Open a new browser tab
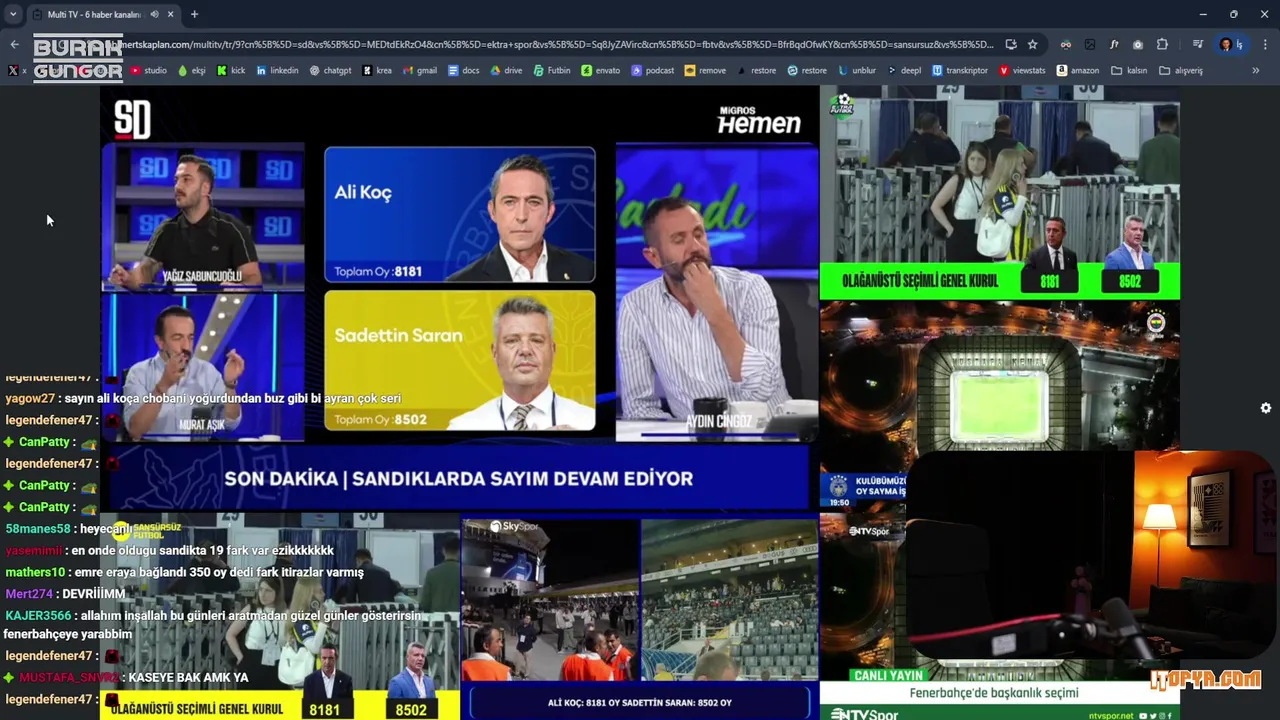Viewport: 1280px width, 720px height. pos(194,15)
